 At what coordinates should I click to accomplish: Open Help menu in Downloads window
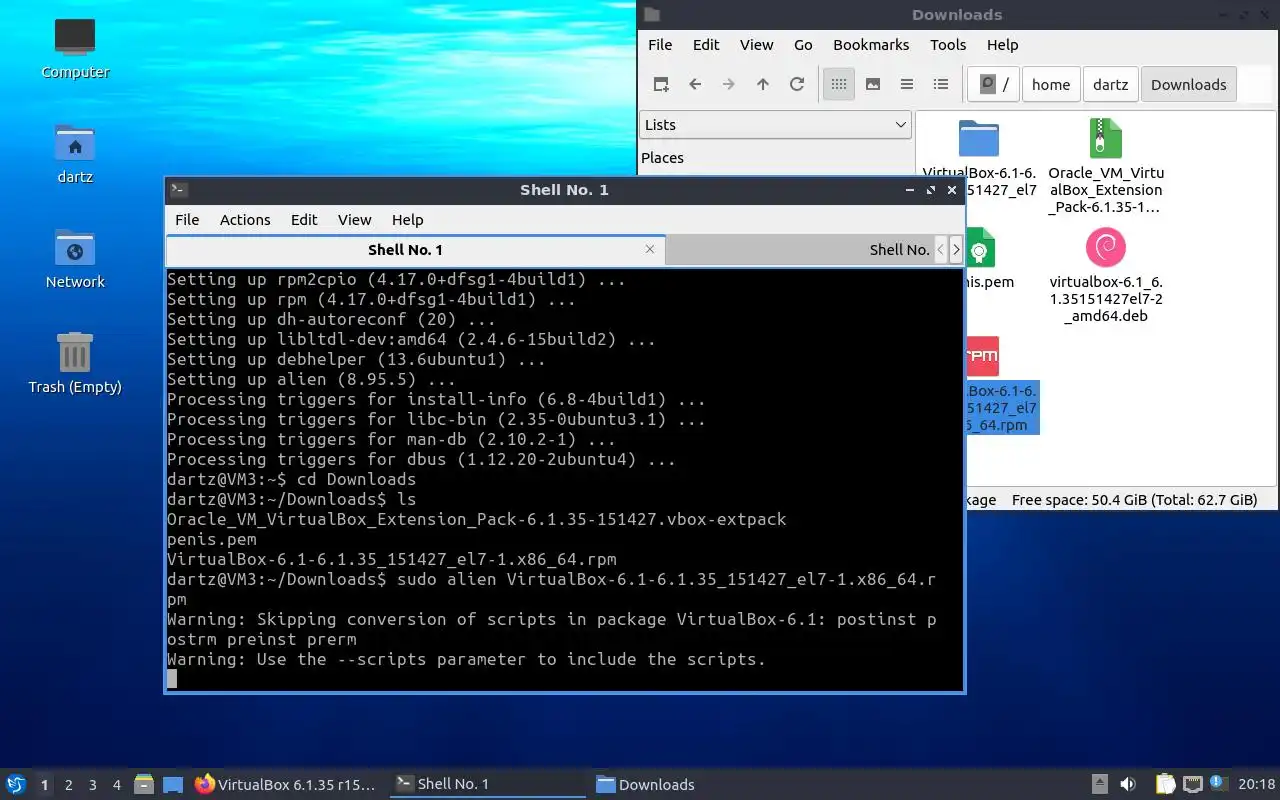(x=1002, y=45)
